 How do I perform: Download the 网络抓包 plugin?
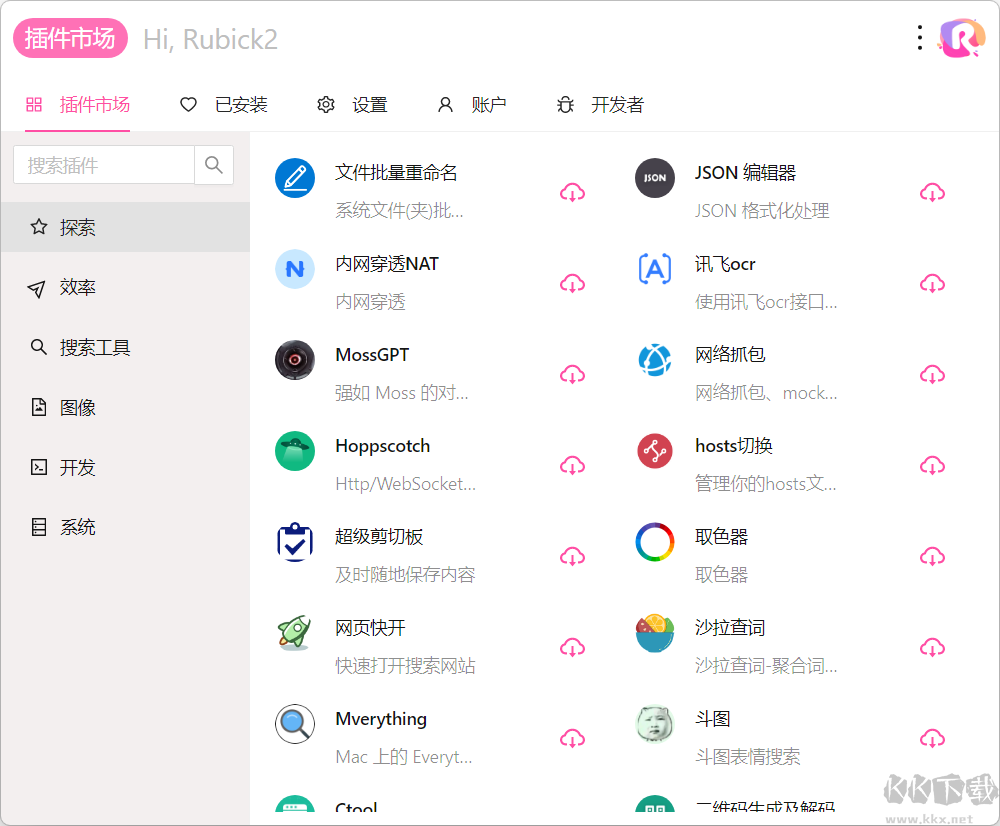point(932,374)
